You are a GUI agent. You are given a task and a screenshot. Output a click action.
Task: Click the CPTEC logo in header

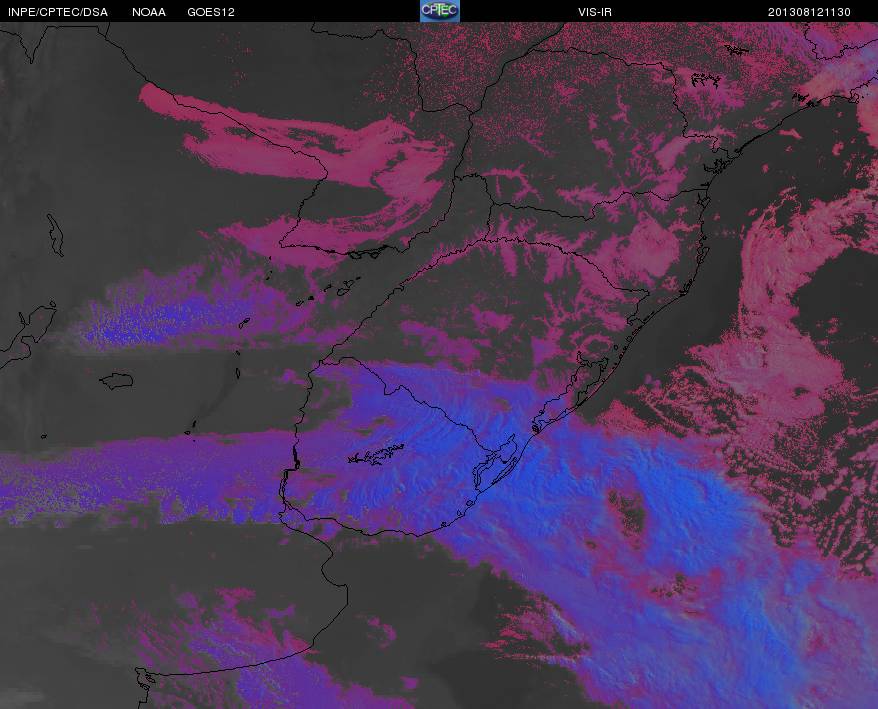pos(440,11)
